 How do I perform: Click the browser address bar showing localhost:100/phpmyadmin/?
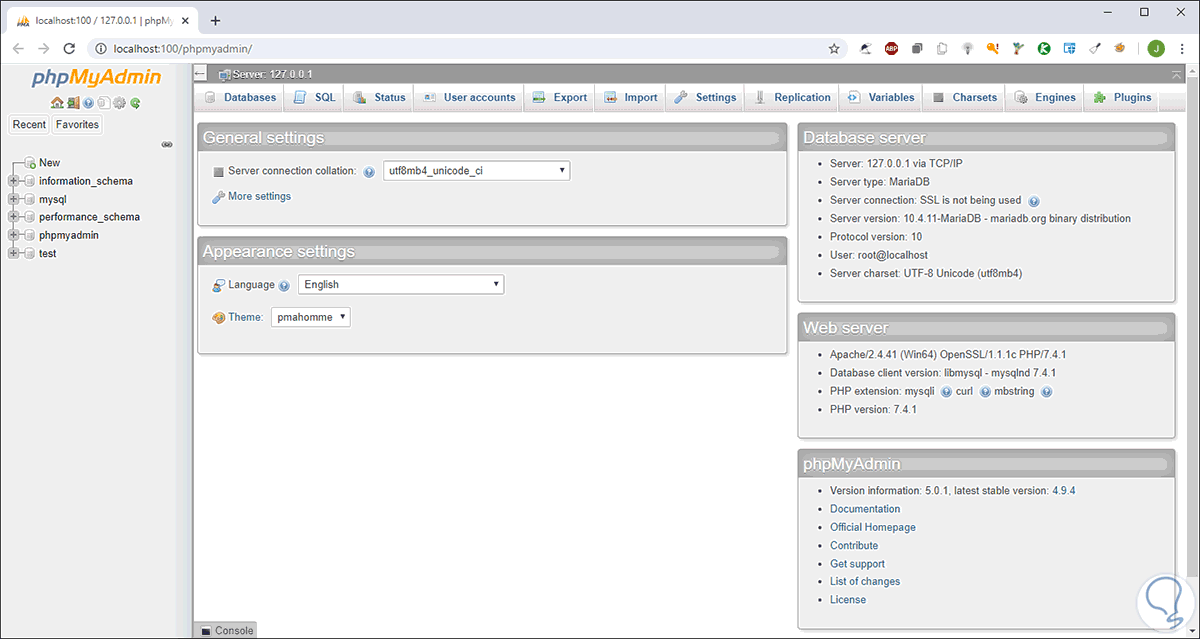pyautogui.click(x=460, y=48)
